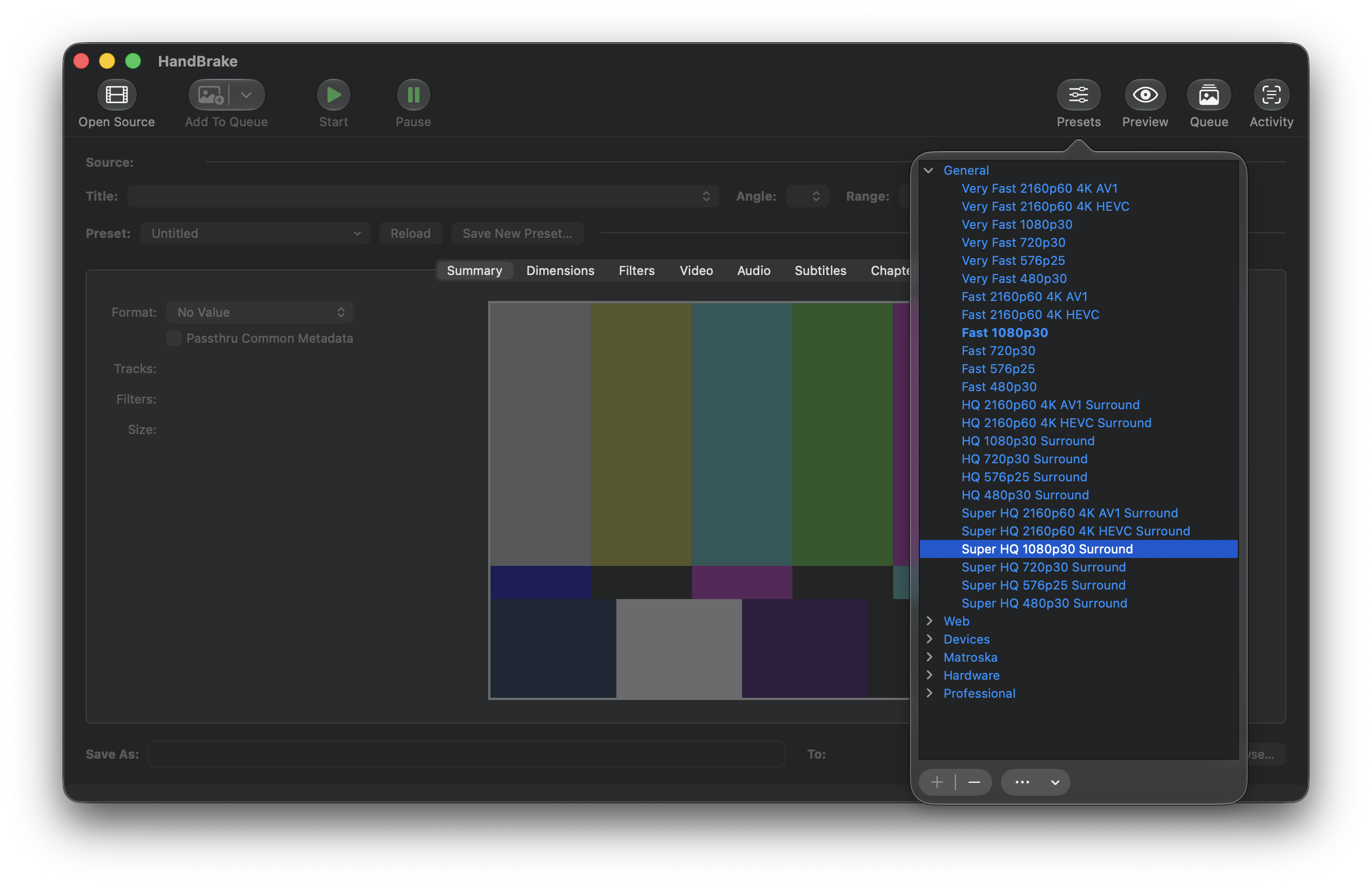
Task: Select HQ 576p25 Surround preset
Action: [1078, 477]
